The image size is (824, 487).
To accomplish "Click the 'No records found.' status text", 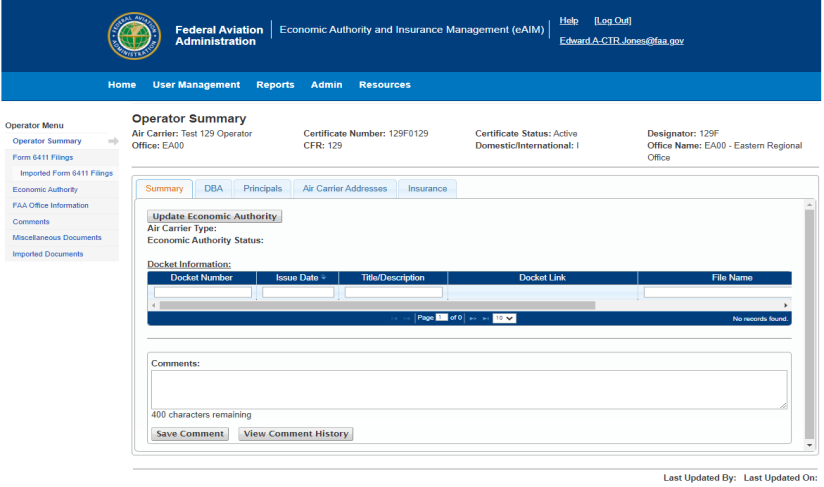I will [x=760, y=319].
